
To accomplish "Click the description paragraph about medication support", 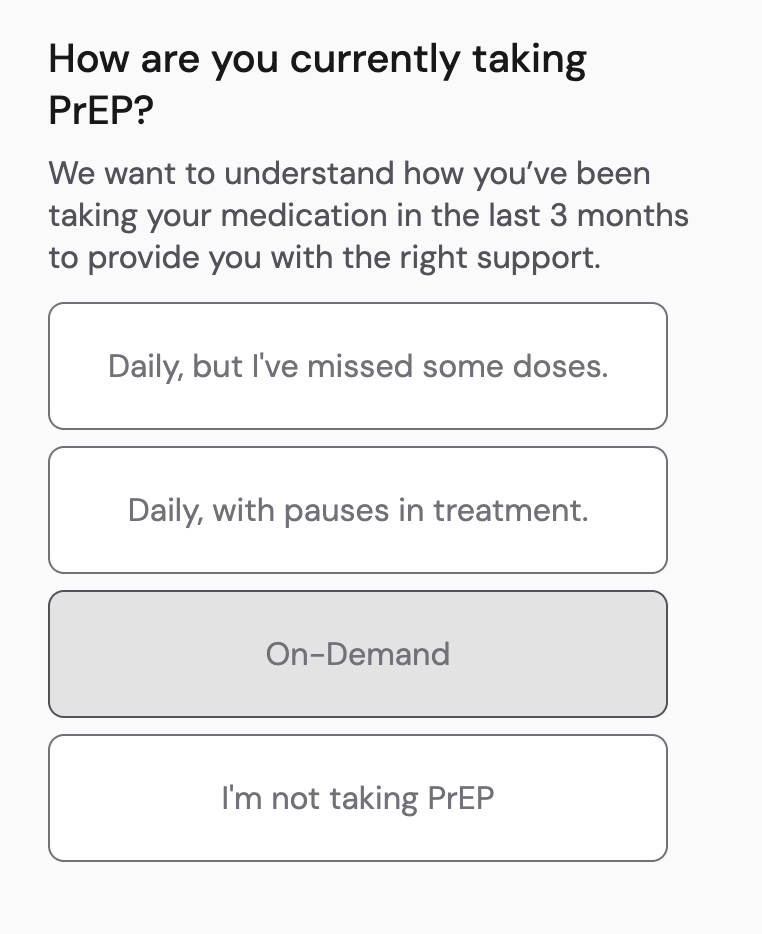I will click(x=368, y=216).
